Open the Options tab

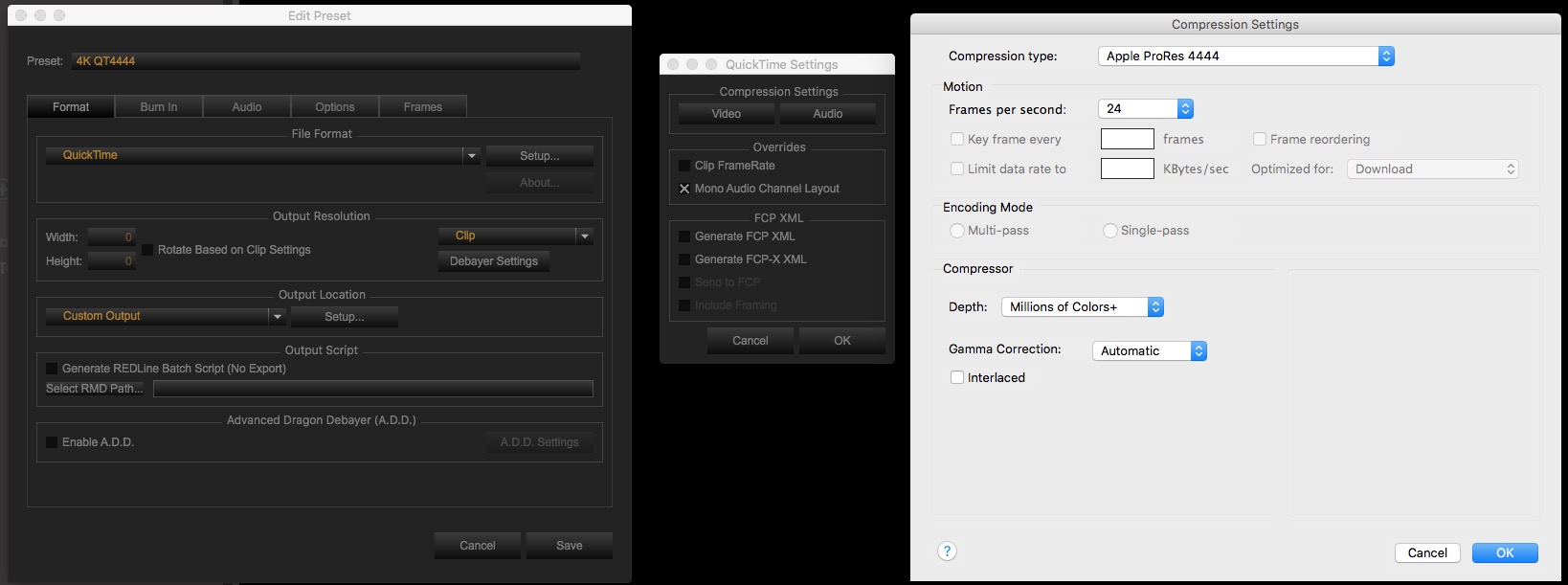tap(335, 107)
